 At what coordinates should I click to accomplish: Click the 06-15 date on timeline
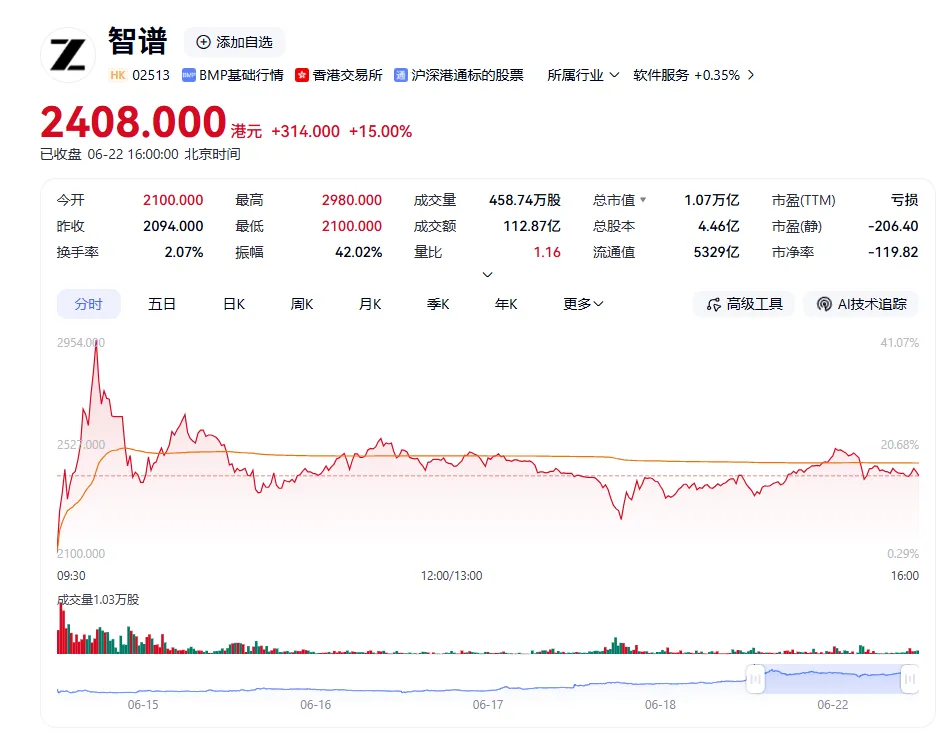click(143, 705)
